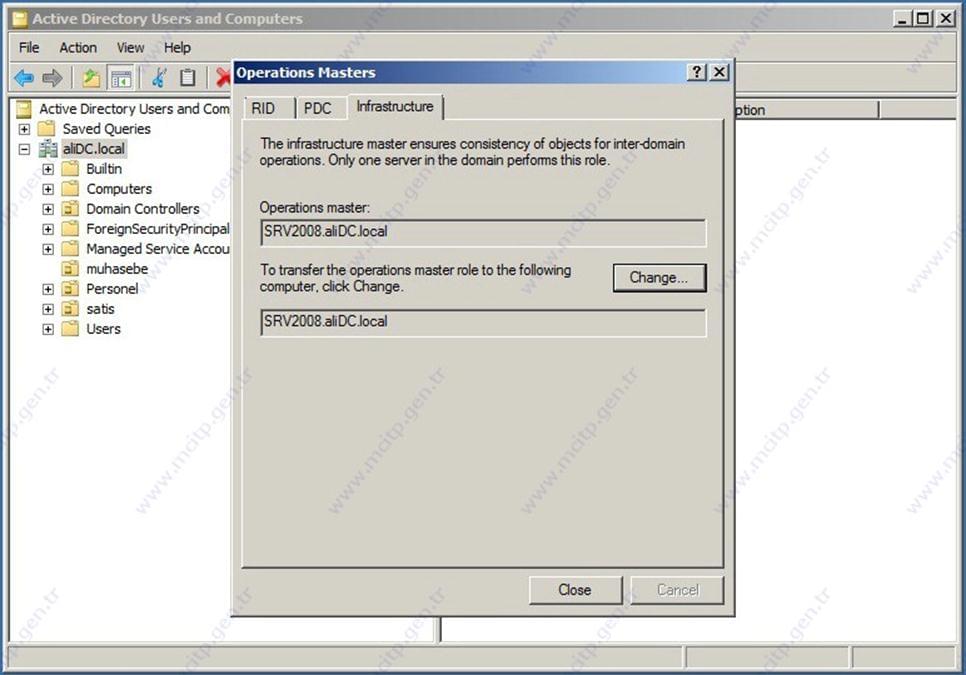Click the Users folder icon

[x=70, y=329]
